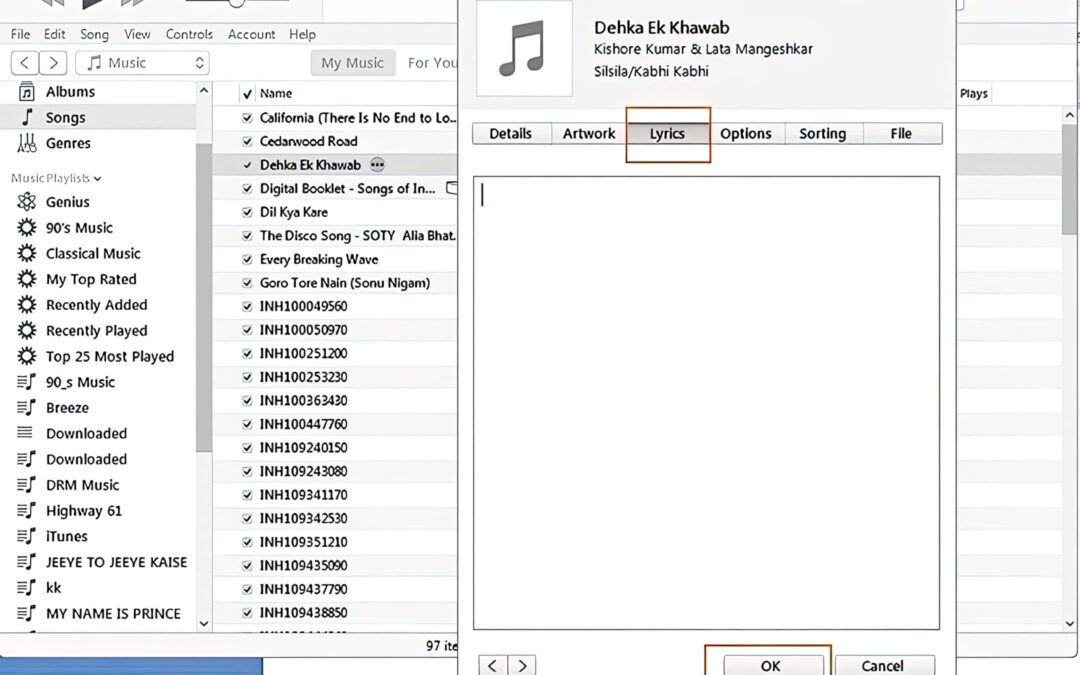
Task: Open Top 25 Most Played gear icon
Action: tap(26, 356)
